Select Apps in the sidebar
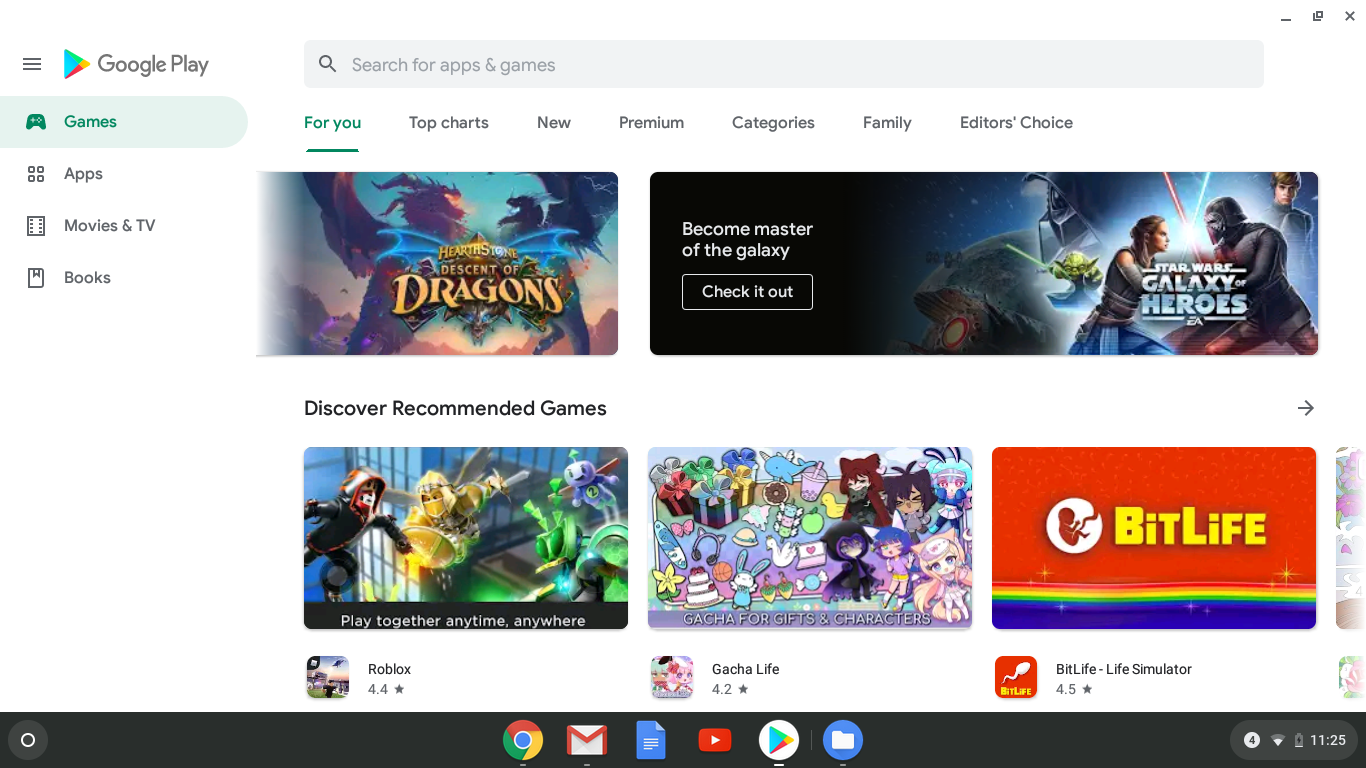Viewport: 1366px width, 768px height. click(x=83, y=174)
